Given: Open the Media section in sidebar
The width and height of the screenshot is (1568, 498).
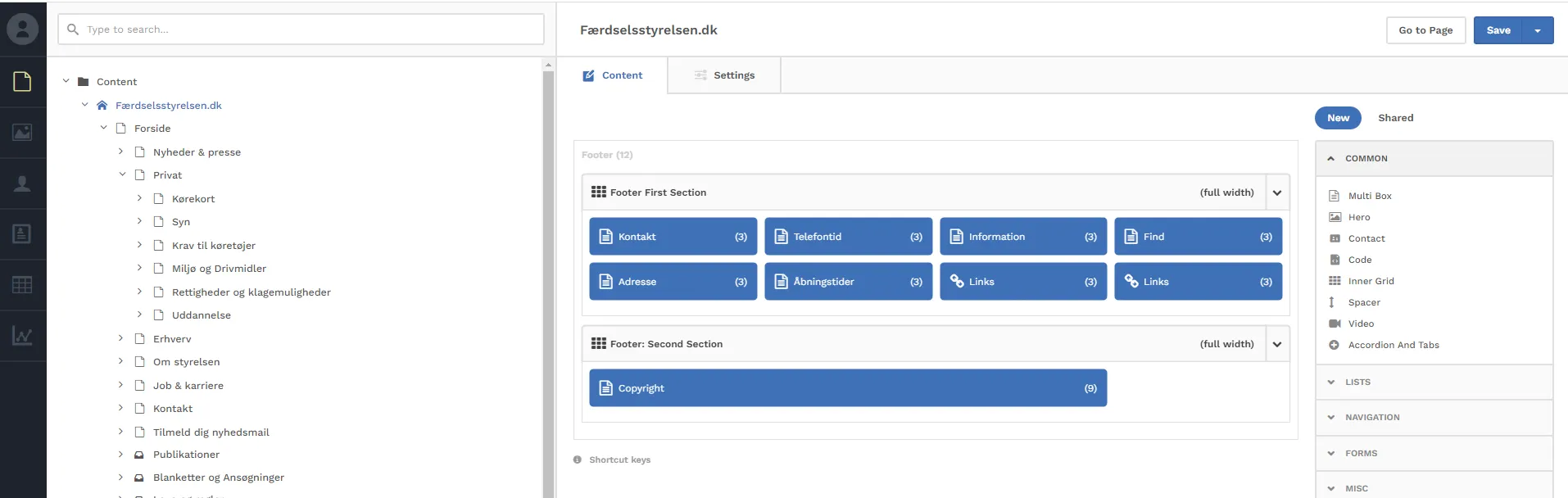Looking at the screenshot, I should (x=22, y=133).
